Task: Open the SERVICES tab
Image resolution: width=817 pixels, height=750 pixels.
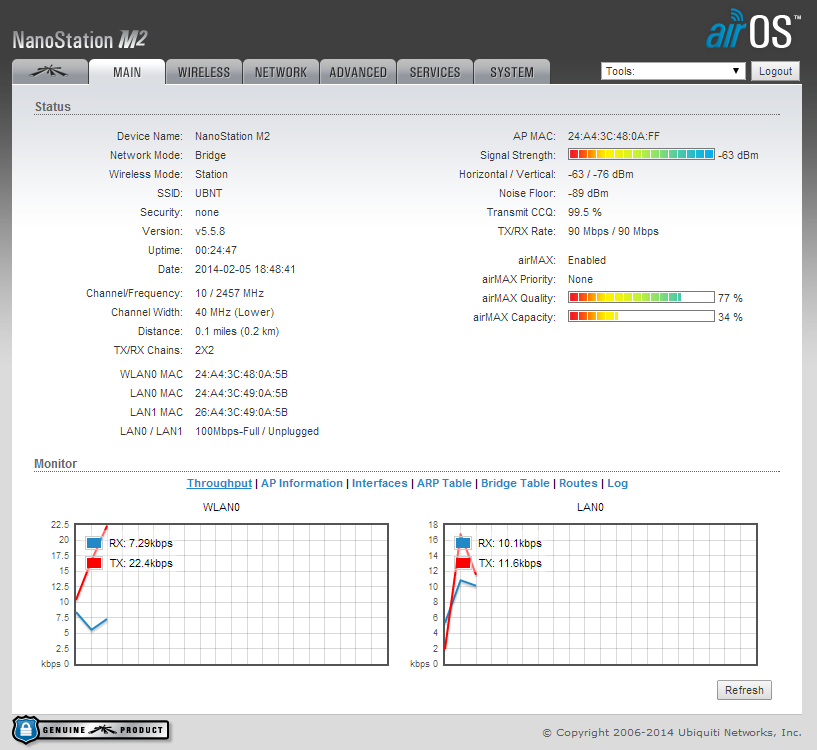Action: (435, 72)
